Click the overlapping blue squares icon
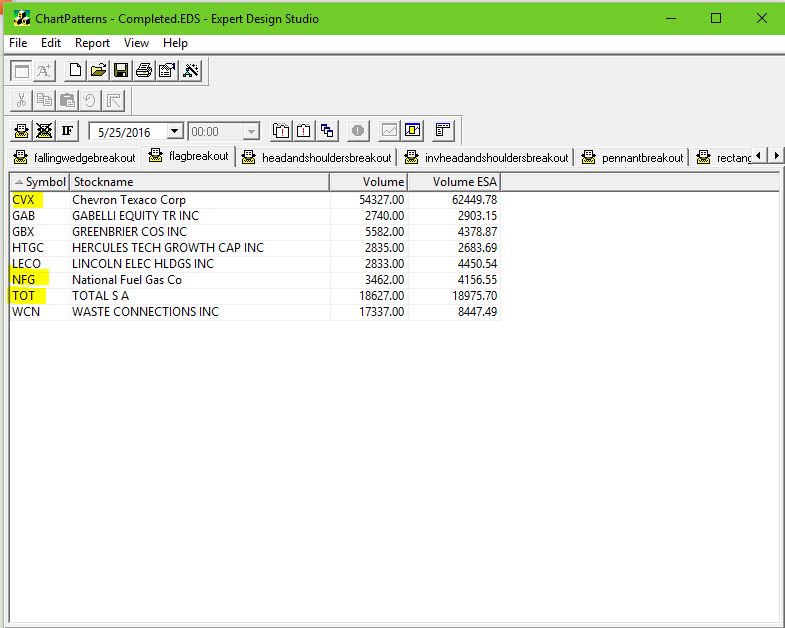This screenshot has width=785, height=628. click(x=327, y=131)
